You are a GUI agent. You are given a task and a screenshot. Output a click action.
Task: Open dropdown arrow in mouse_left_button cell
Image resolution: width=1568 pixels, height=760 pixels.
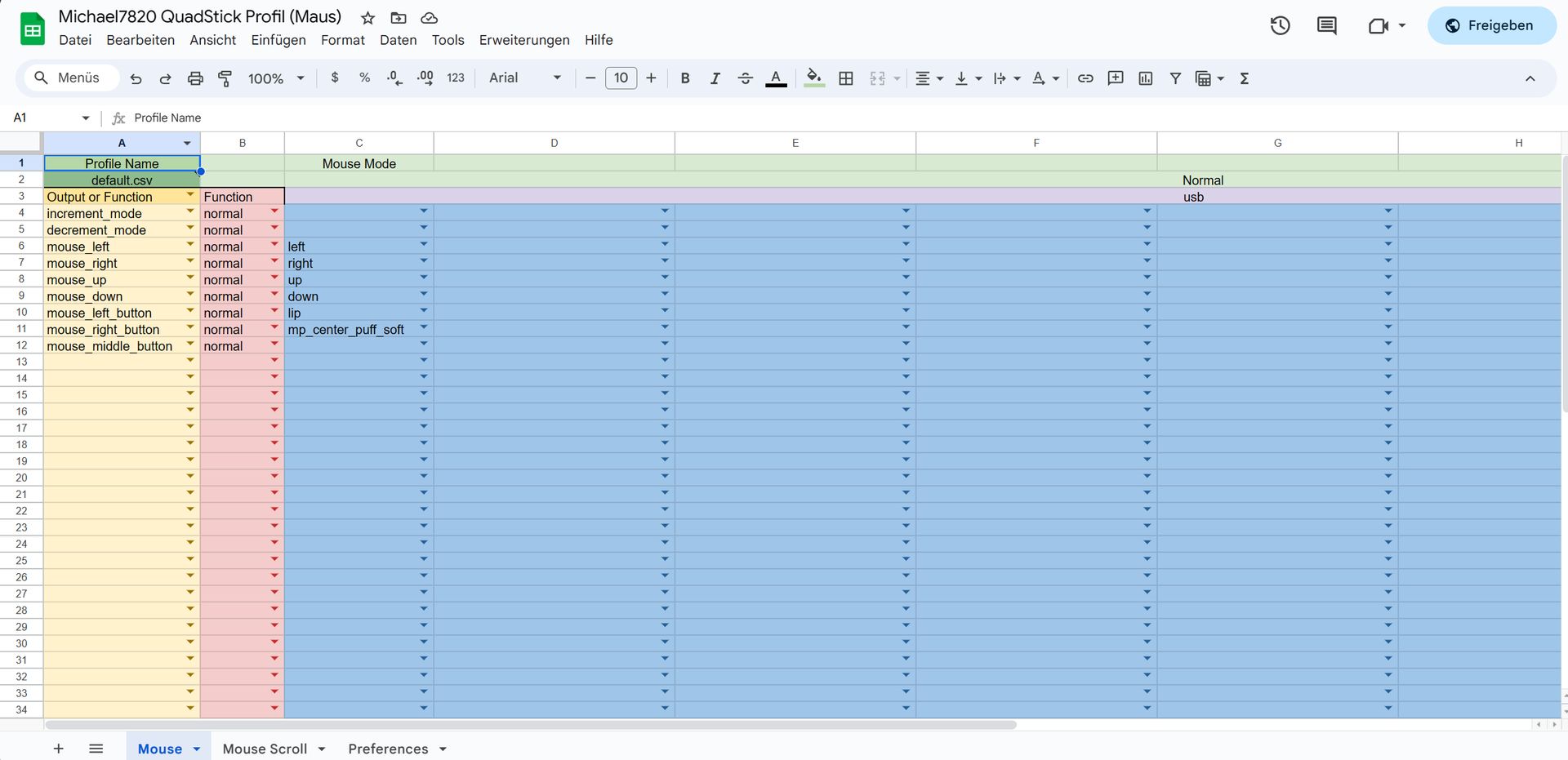[190, 311]
